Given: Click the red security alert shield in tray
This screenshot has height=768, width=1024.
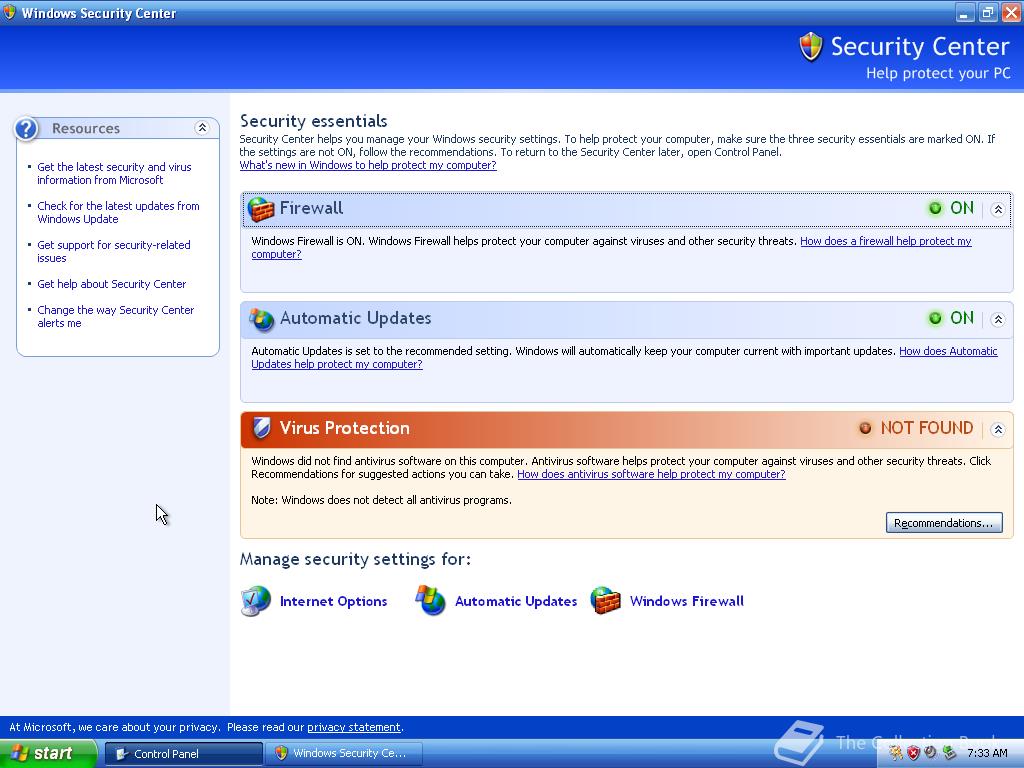Looking at the screenshot, I should coord(913,753).
